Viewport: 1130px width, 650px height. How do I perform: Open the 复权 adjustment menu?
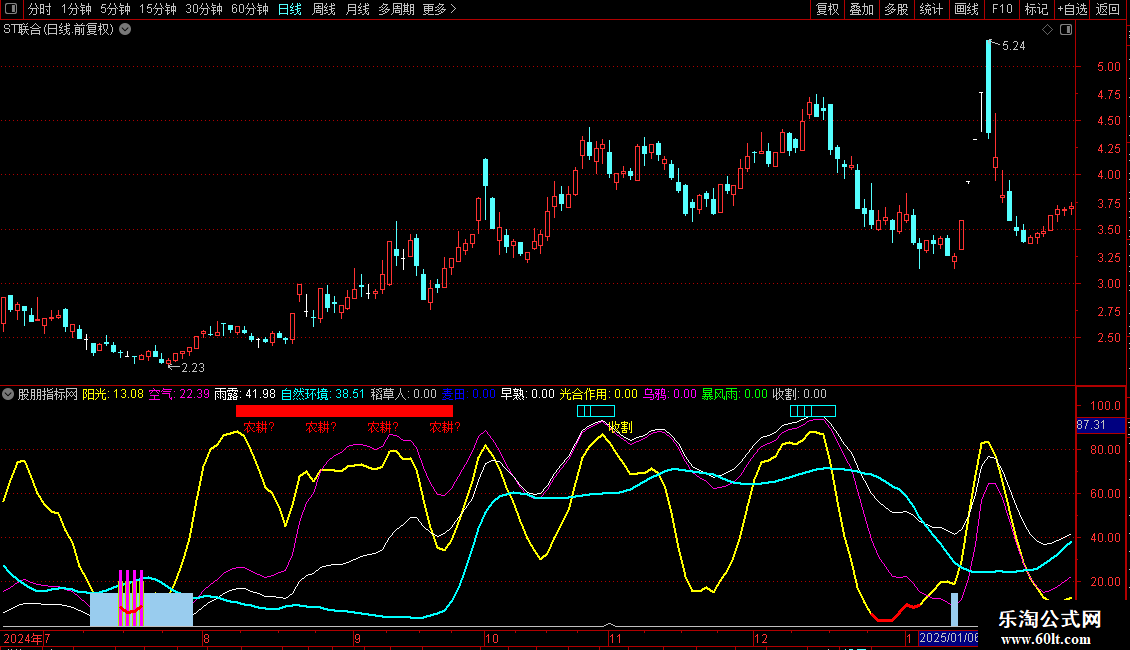pos(827,9)
